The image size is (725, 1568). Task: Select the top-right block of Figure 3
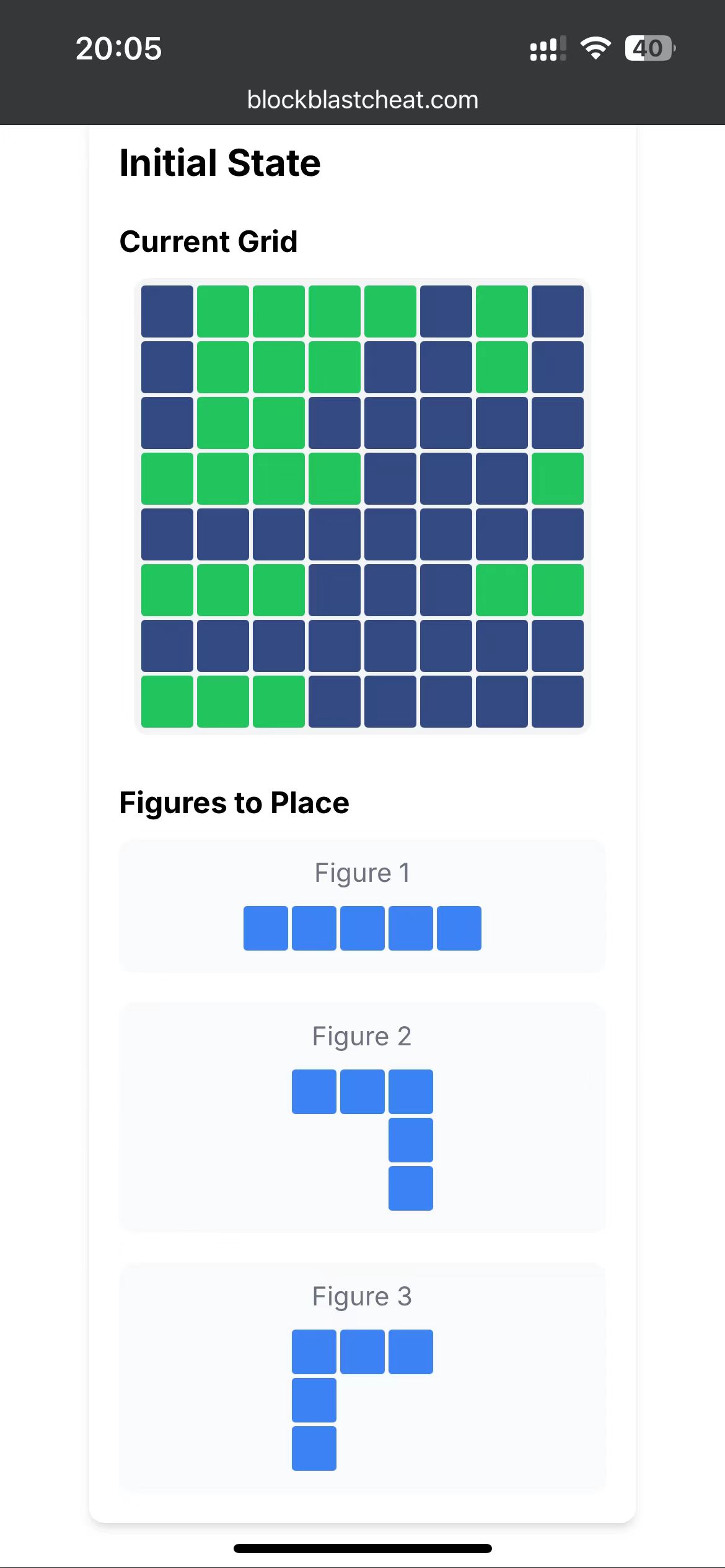tap(411, 1351)
